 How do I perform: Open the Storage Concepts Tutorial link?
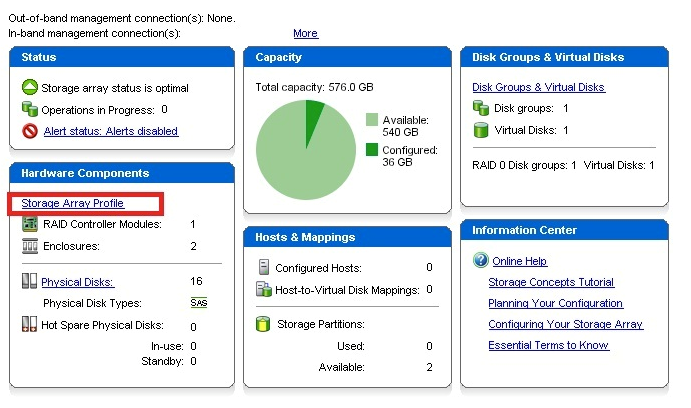[x=551, y=282]
